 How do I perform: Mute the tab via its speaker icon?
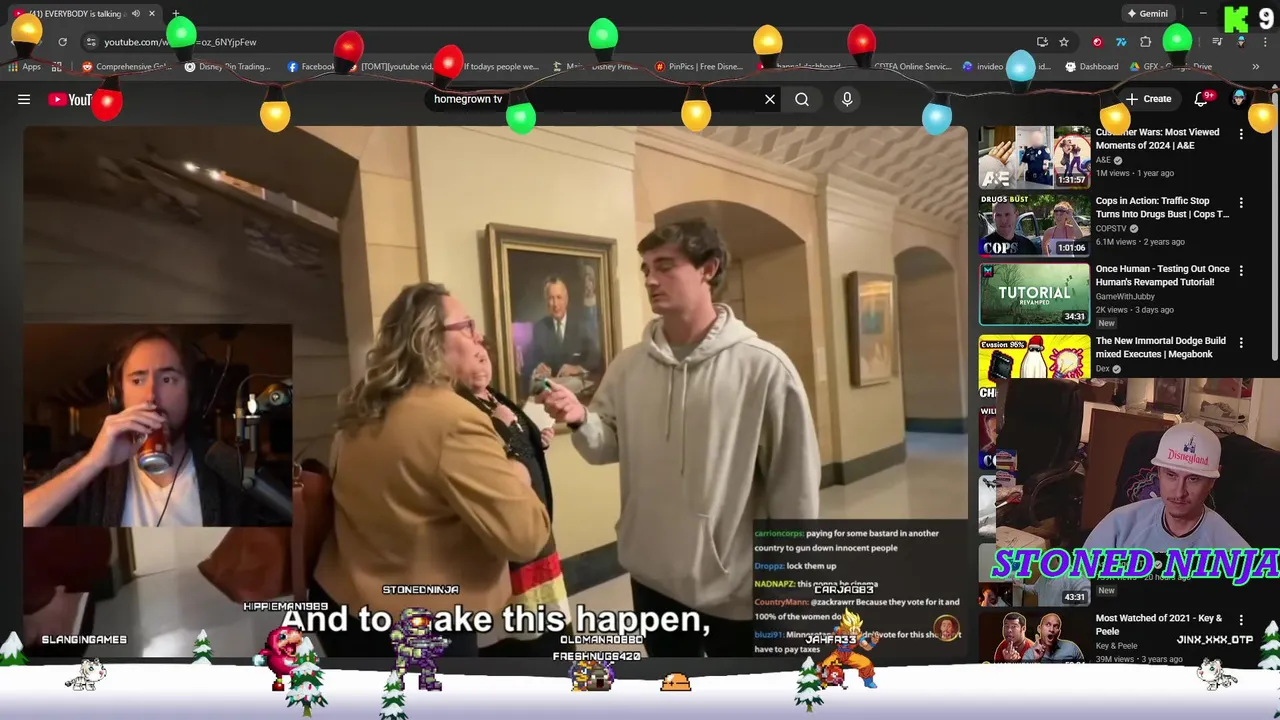click(x=135, y=14)
